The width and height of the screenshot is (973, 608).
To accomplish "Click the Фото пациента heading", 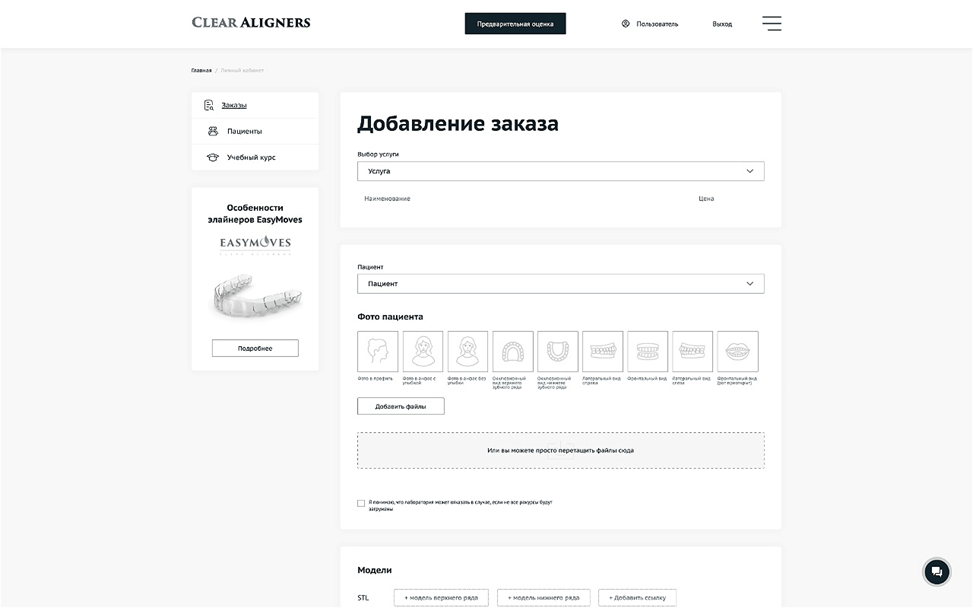I will 390,316.
